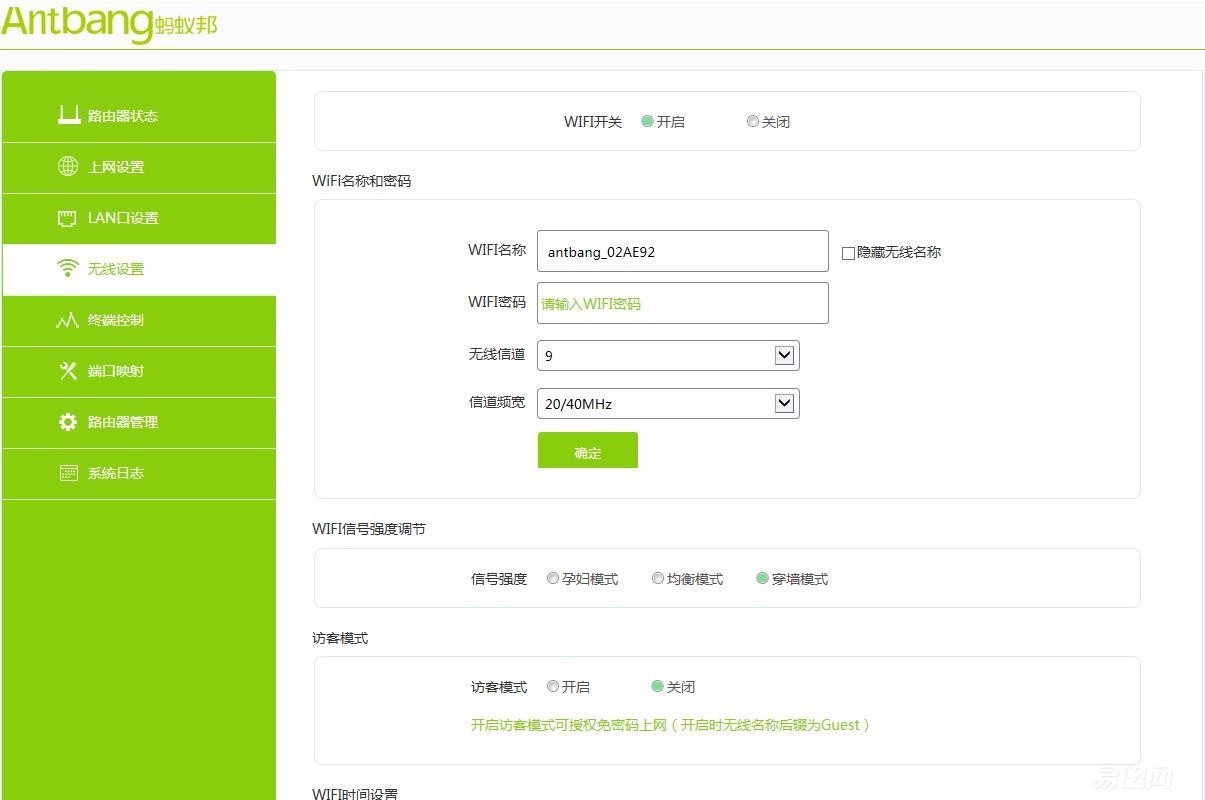
Task: Click the 路由器状态 router status icon
Action: point(69,114)
